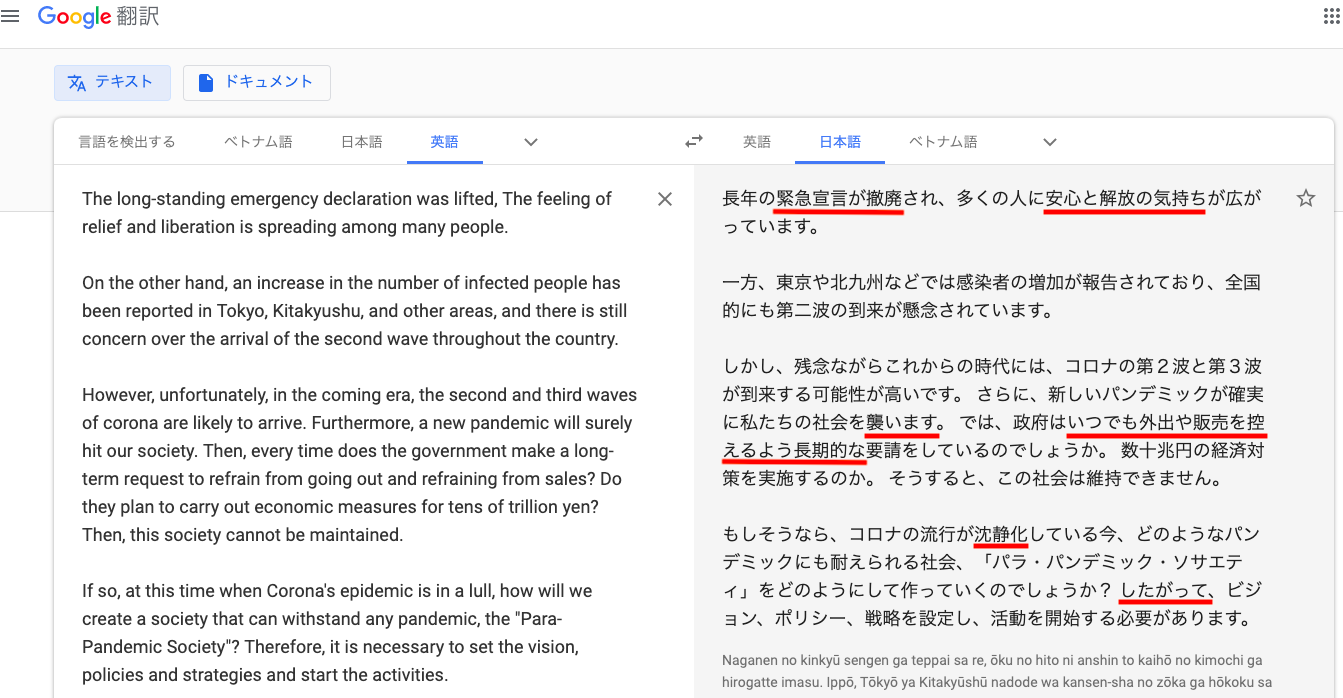This screenshot has height=698, width=1343.
Task: Click the Google 翻訳 logo
Action: [97, 16]
